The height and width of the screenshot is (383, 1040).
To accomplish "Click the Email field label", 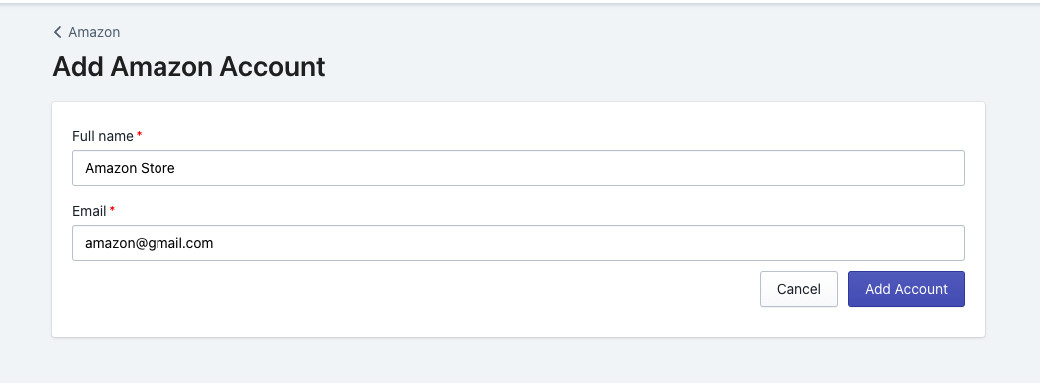I will click(90, 211).
